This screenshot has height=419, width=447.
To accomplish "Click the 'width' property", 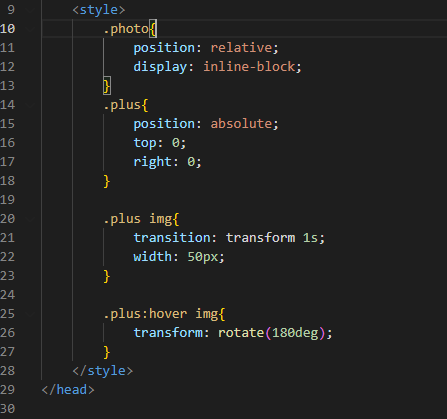I will (153, 257).
